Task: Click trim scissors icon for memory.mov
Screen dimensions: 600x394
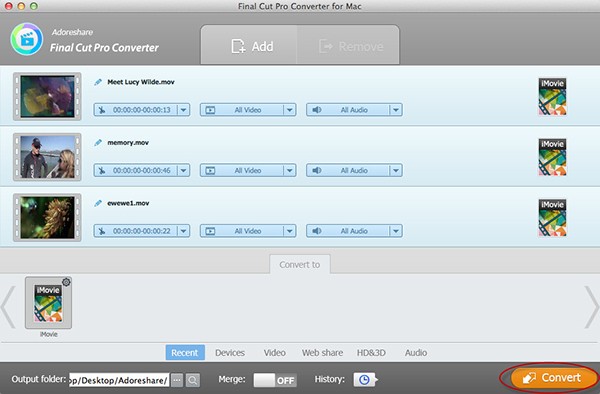Action: pyautogui.click(x=101, y=171)
